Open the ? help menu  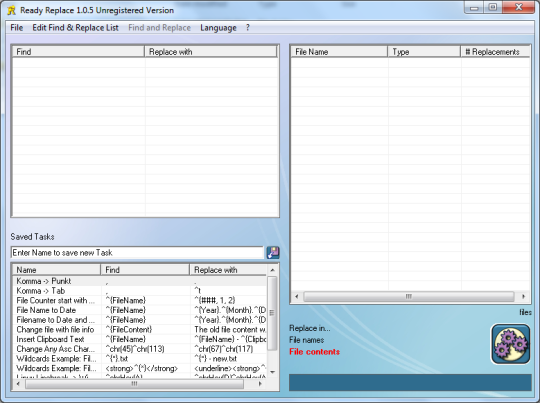[248, 28]
